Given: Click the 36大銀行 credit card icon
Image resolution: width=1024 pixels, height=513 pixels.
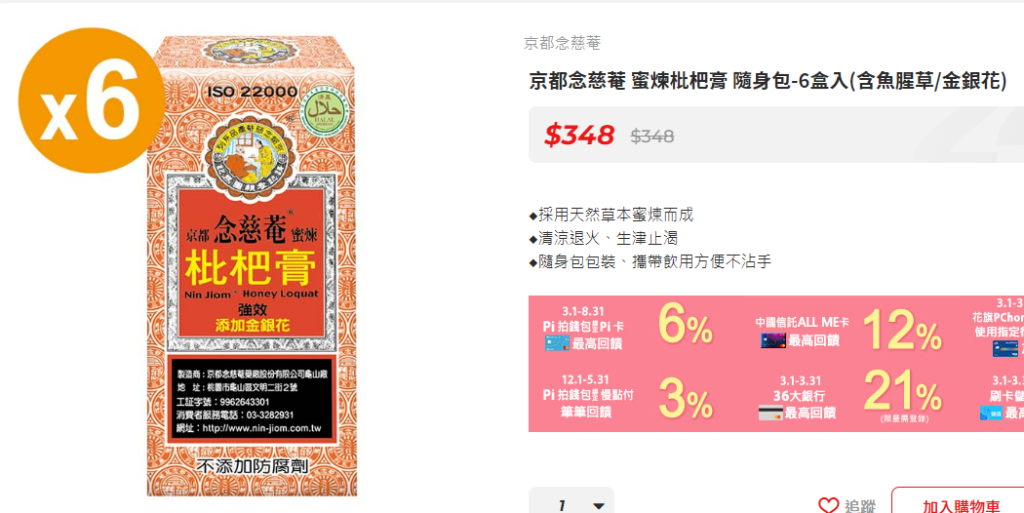Looking at the screenshot, I should coord(770,412).
